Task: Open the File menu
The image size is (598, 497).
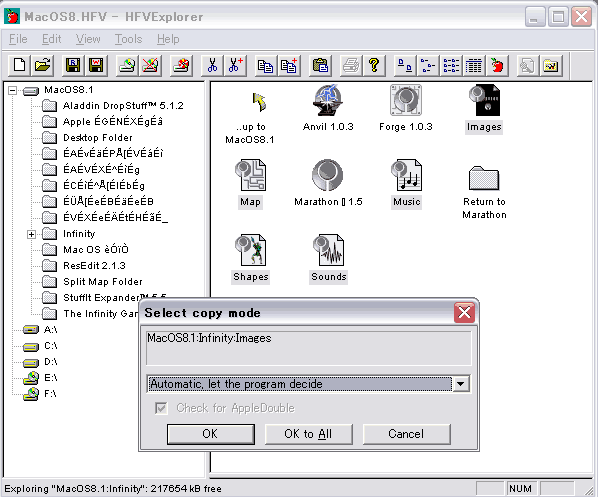Action: point(18,39)
